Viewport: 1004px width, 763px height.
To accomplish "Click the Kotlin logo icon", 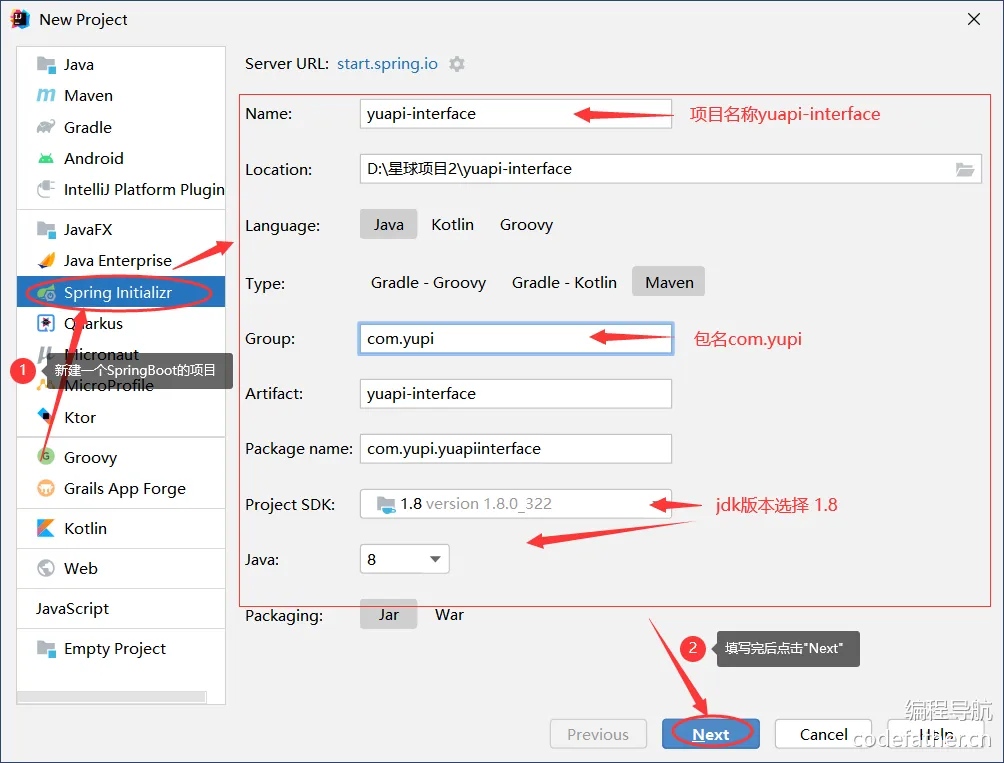I will click(46, 528).
